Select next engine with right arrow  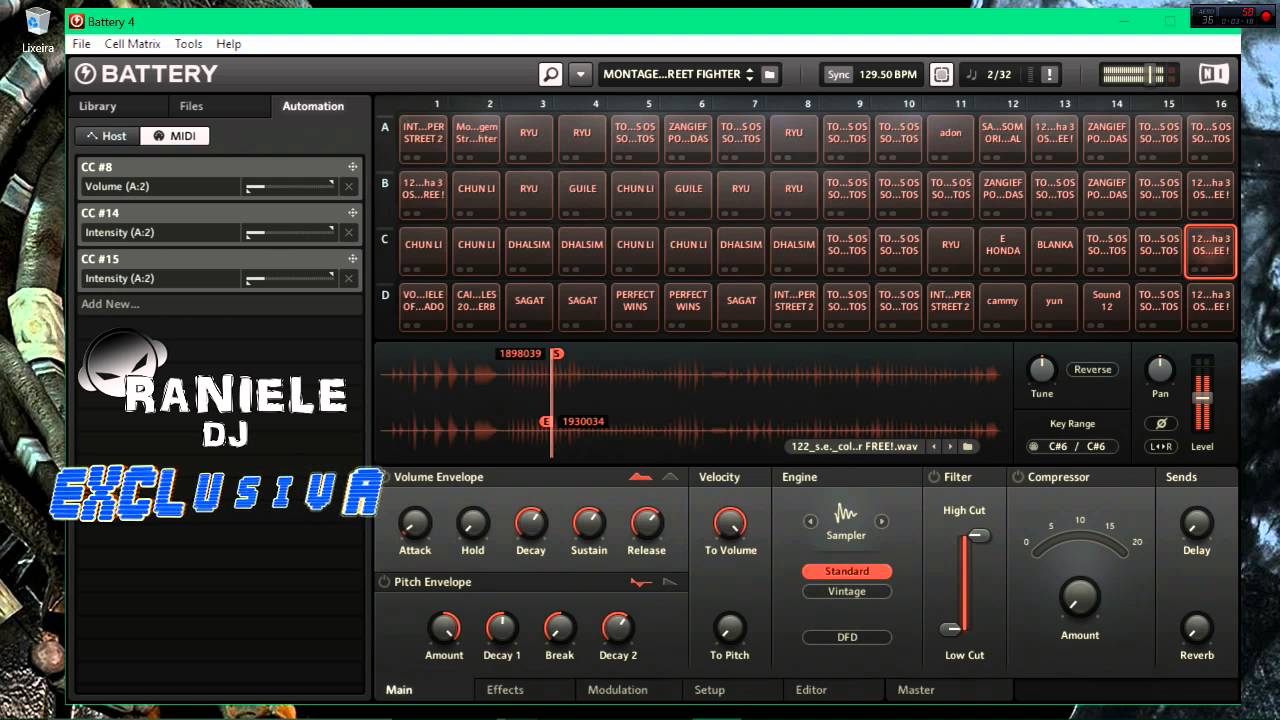tap(882, 521)
